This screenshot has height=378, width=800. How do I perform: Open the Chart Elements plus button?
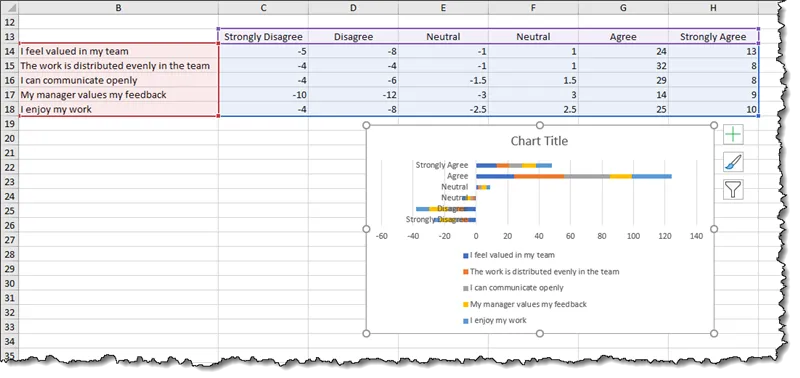tap(733, 135)
